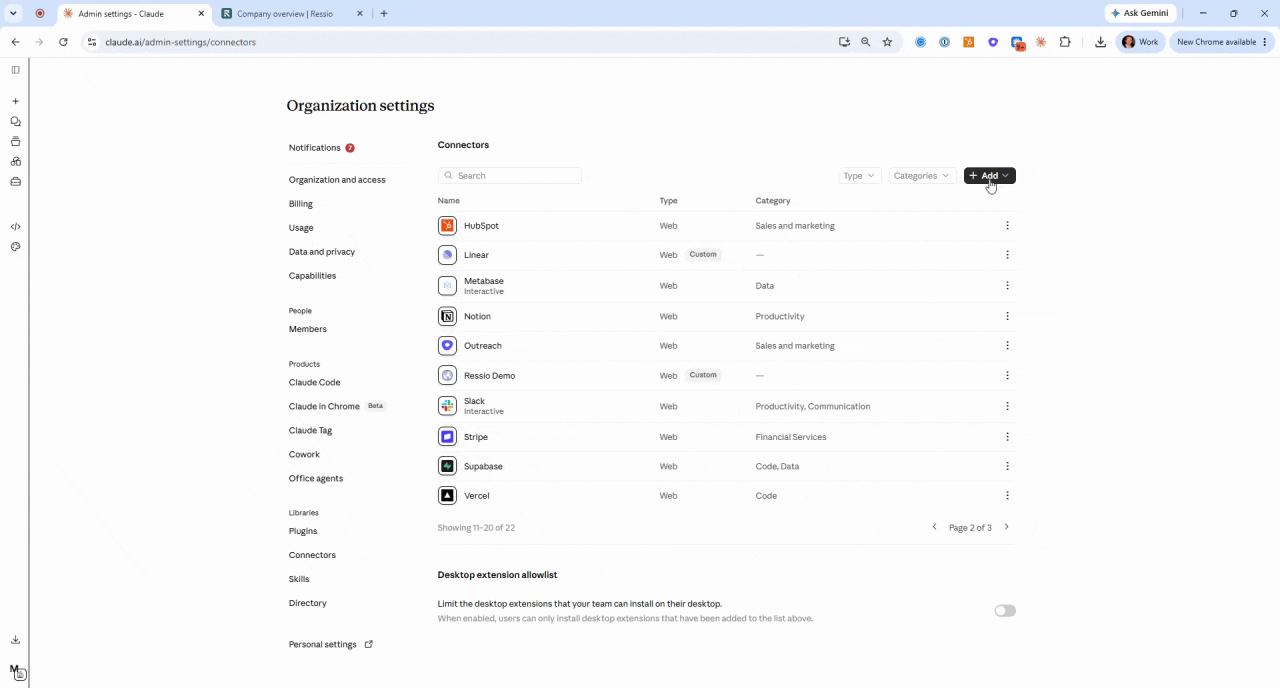Open the projects stack icon in left rail

click(x=15, y=141)
